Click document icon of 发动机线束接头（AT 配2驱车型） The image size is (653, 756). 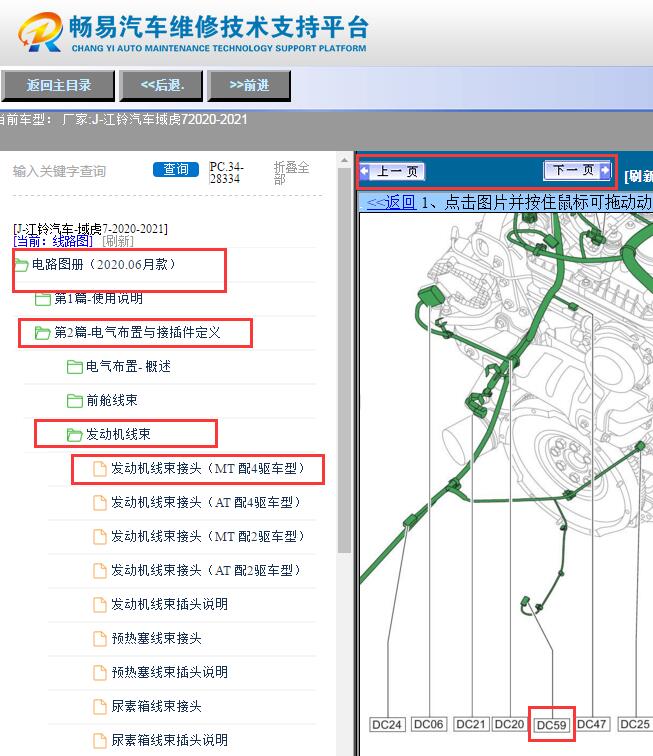(100, 571)
